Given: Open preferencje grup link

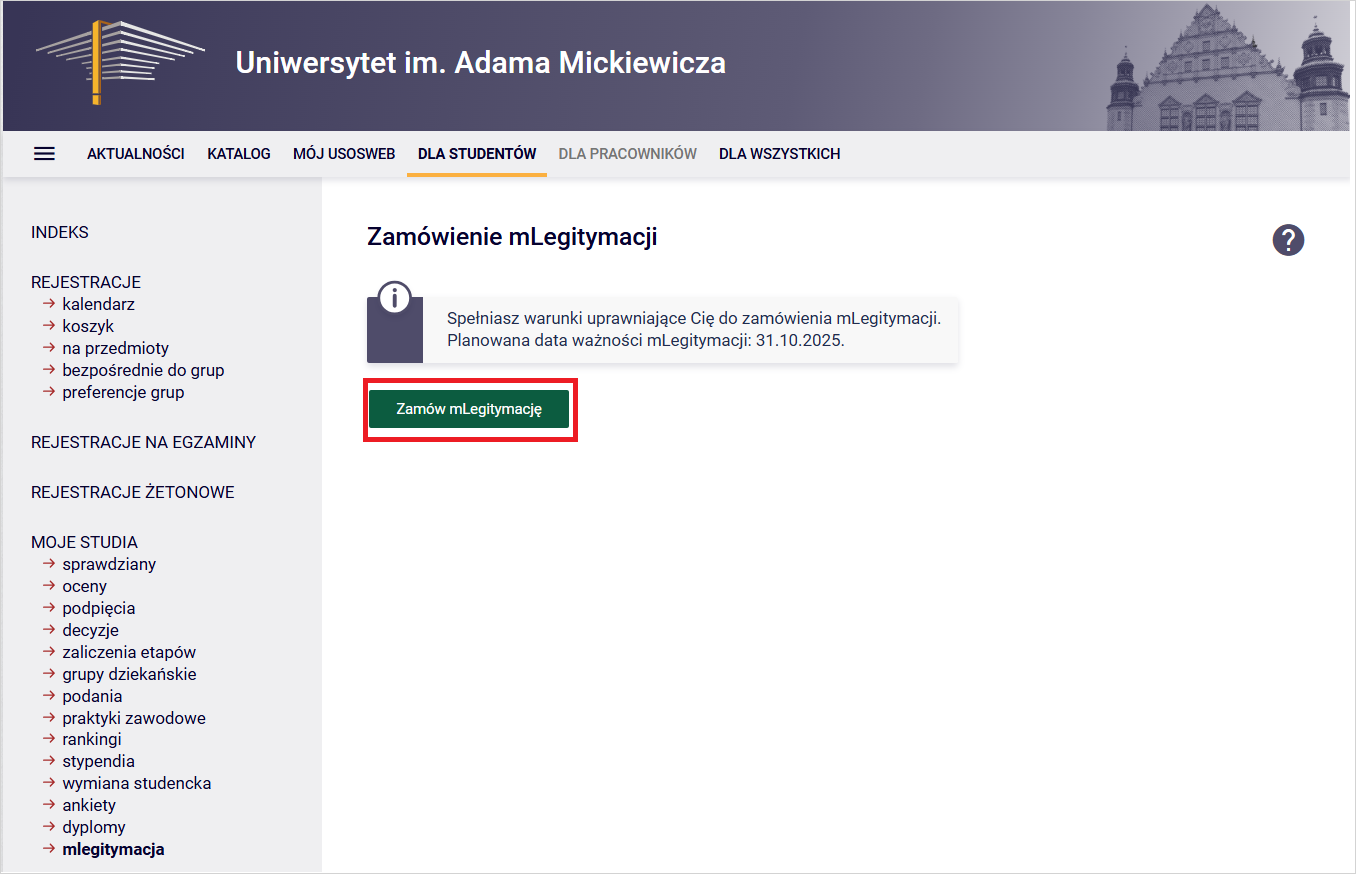Looking at the screenshot, I should 123,392.
